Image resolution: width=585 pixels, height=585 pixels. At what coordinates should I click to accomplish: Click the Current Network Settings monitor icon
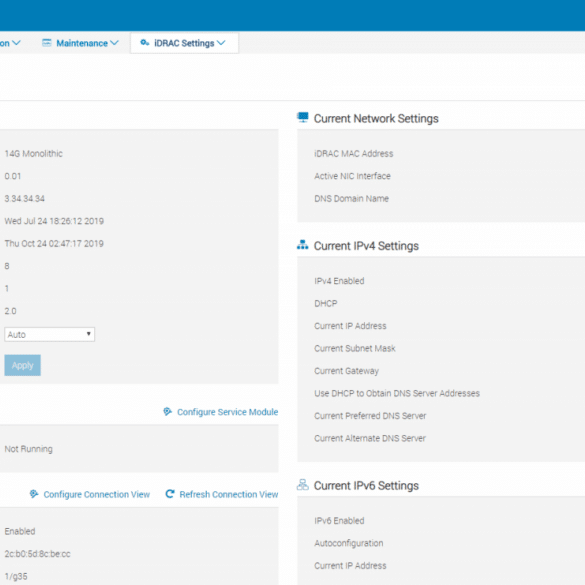(303, 118)
